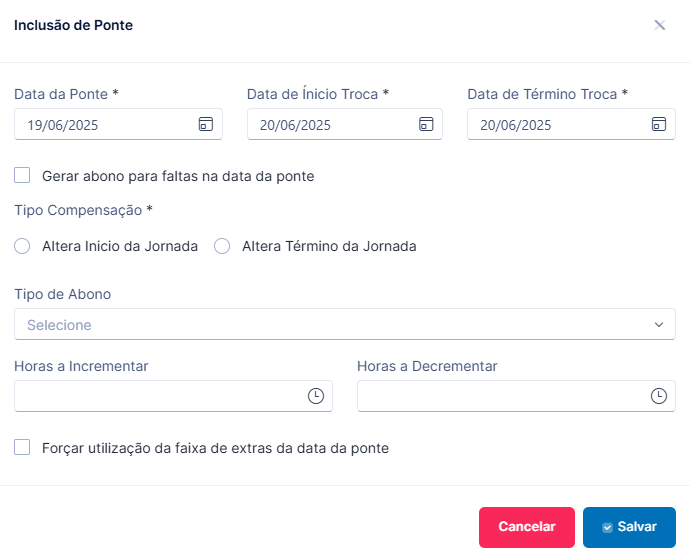Viewport: 690px width, 559px height.
Task: Focus the Data de Término Troca field
Action: pyautogui.click(x=571, y=124)
